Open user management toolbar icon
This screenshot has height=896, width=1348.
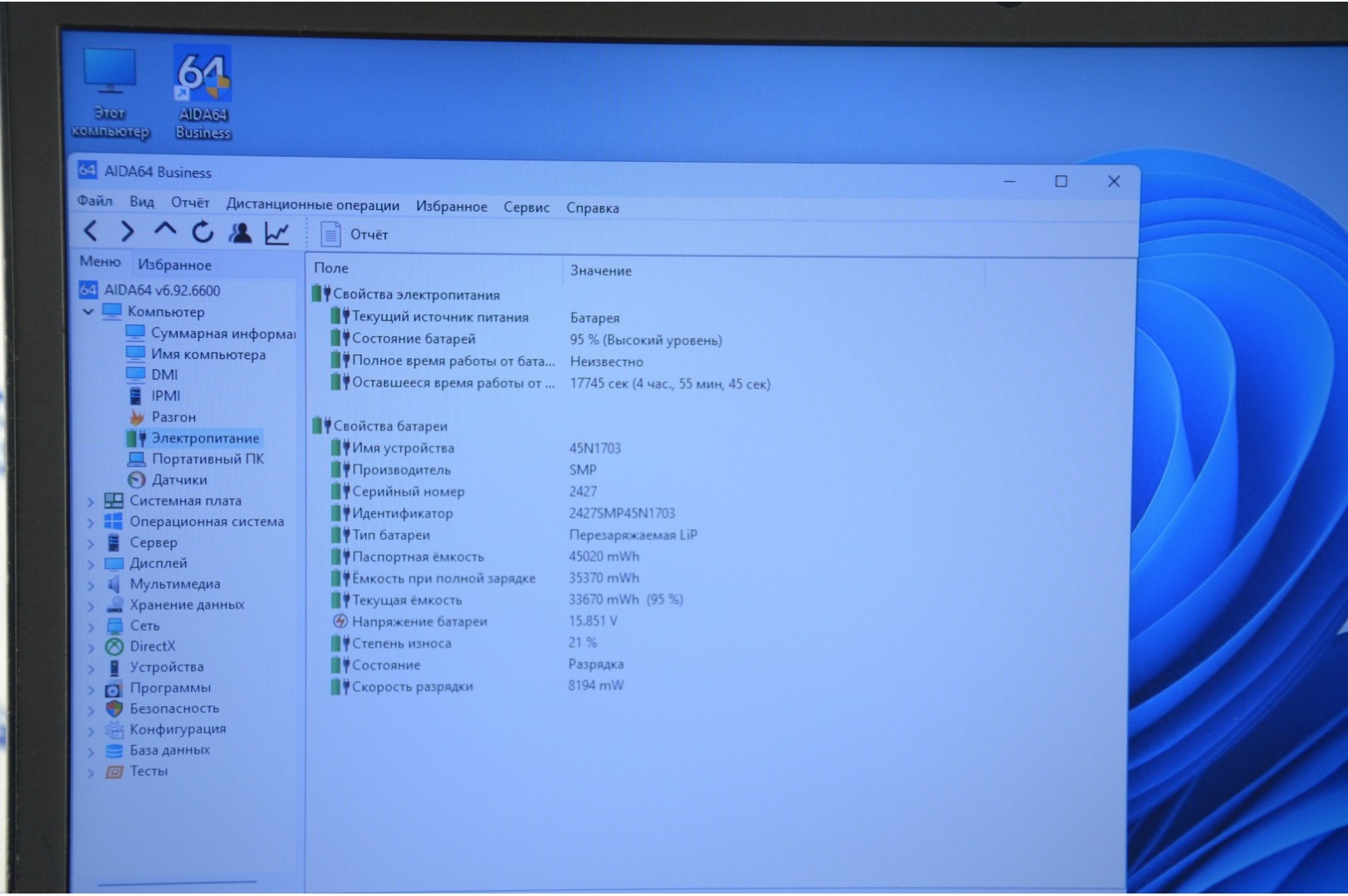(240, 233)
